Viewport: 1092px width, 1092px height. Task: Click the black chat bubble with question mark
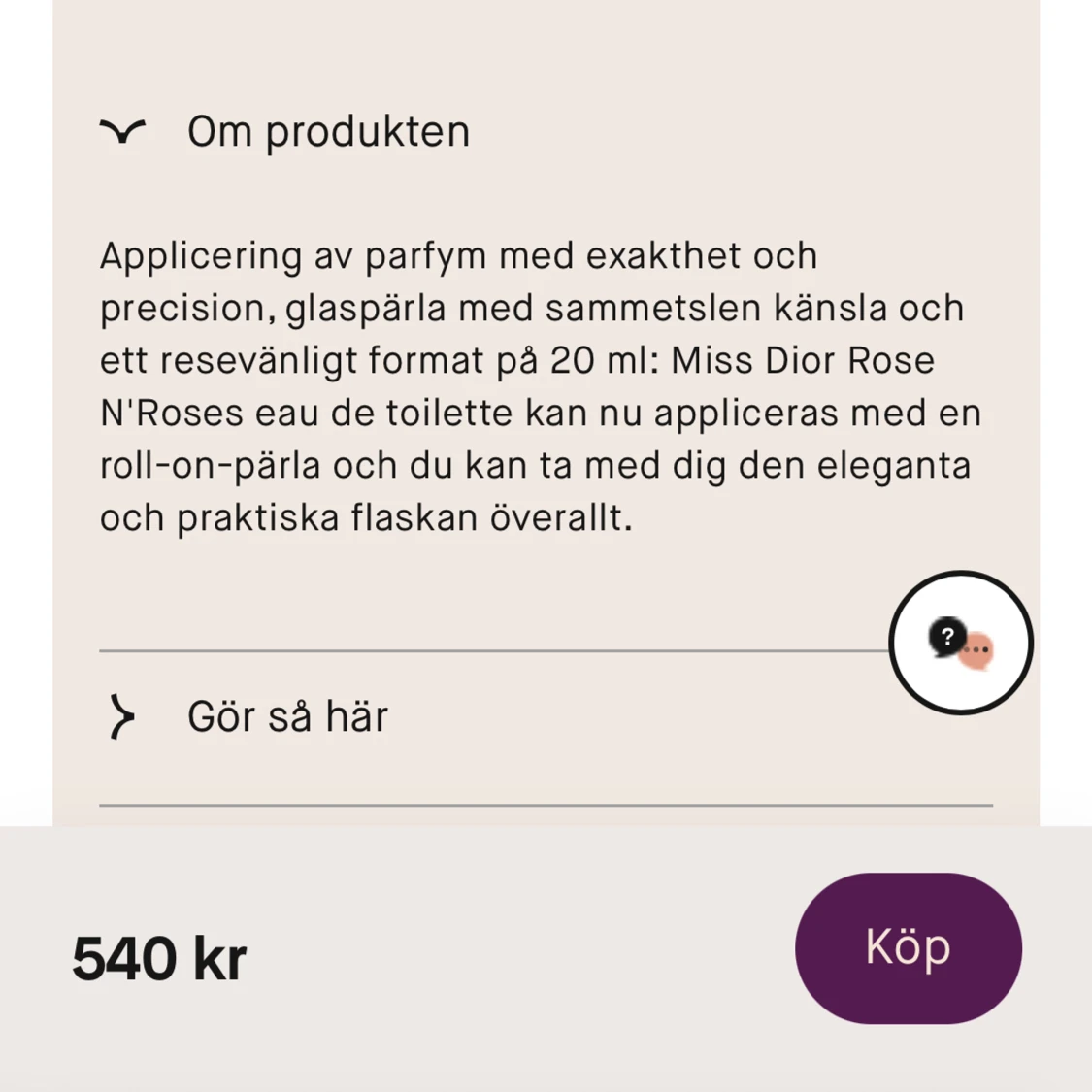click(945, 638)
